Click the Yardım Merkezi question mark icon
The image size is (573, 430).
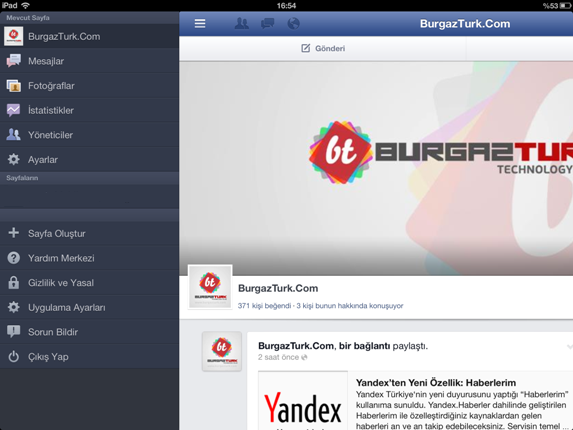(14, 258)
